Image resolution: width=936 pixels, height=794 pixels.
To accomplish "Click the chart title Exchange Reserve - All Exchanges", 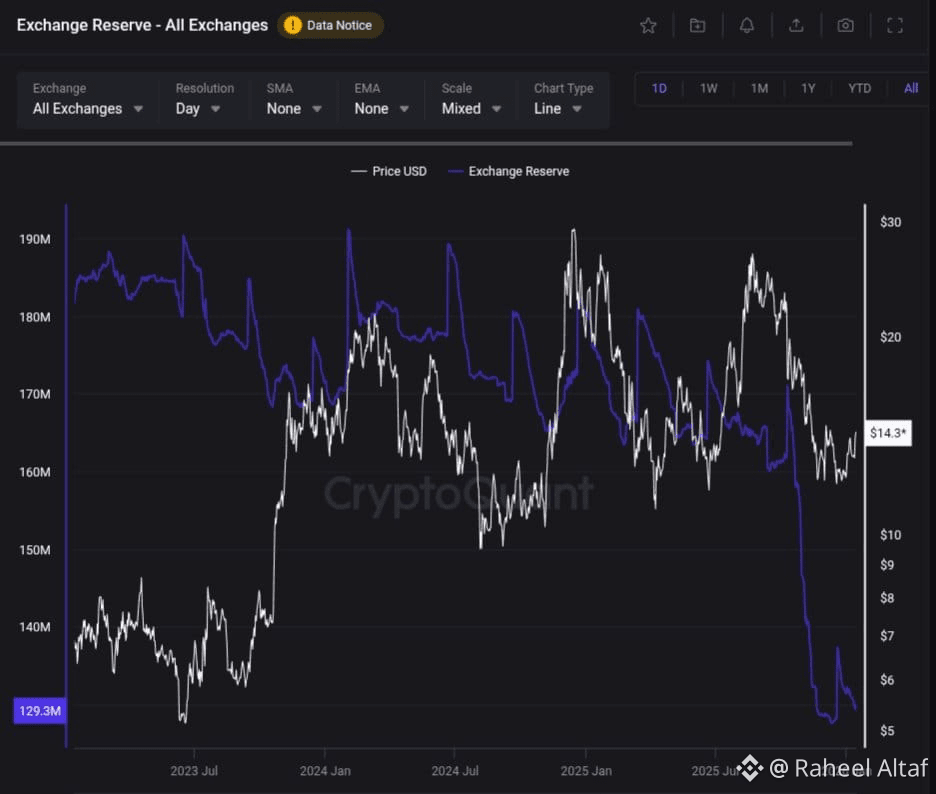I will coord(142,25).
